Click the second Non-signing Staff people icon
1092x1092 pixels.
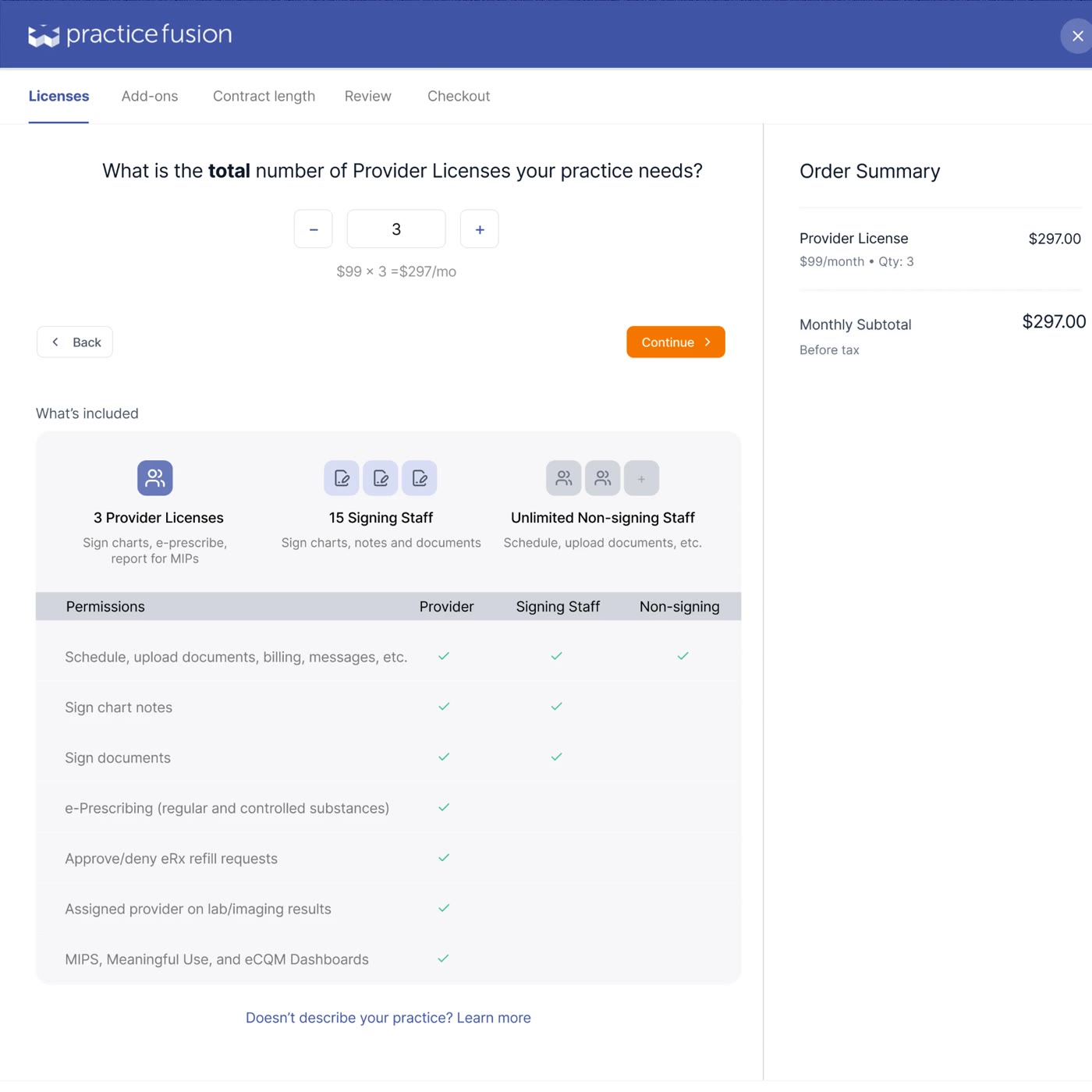point(603,478)
